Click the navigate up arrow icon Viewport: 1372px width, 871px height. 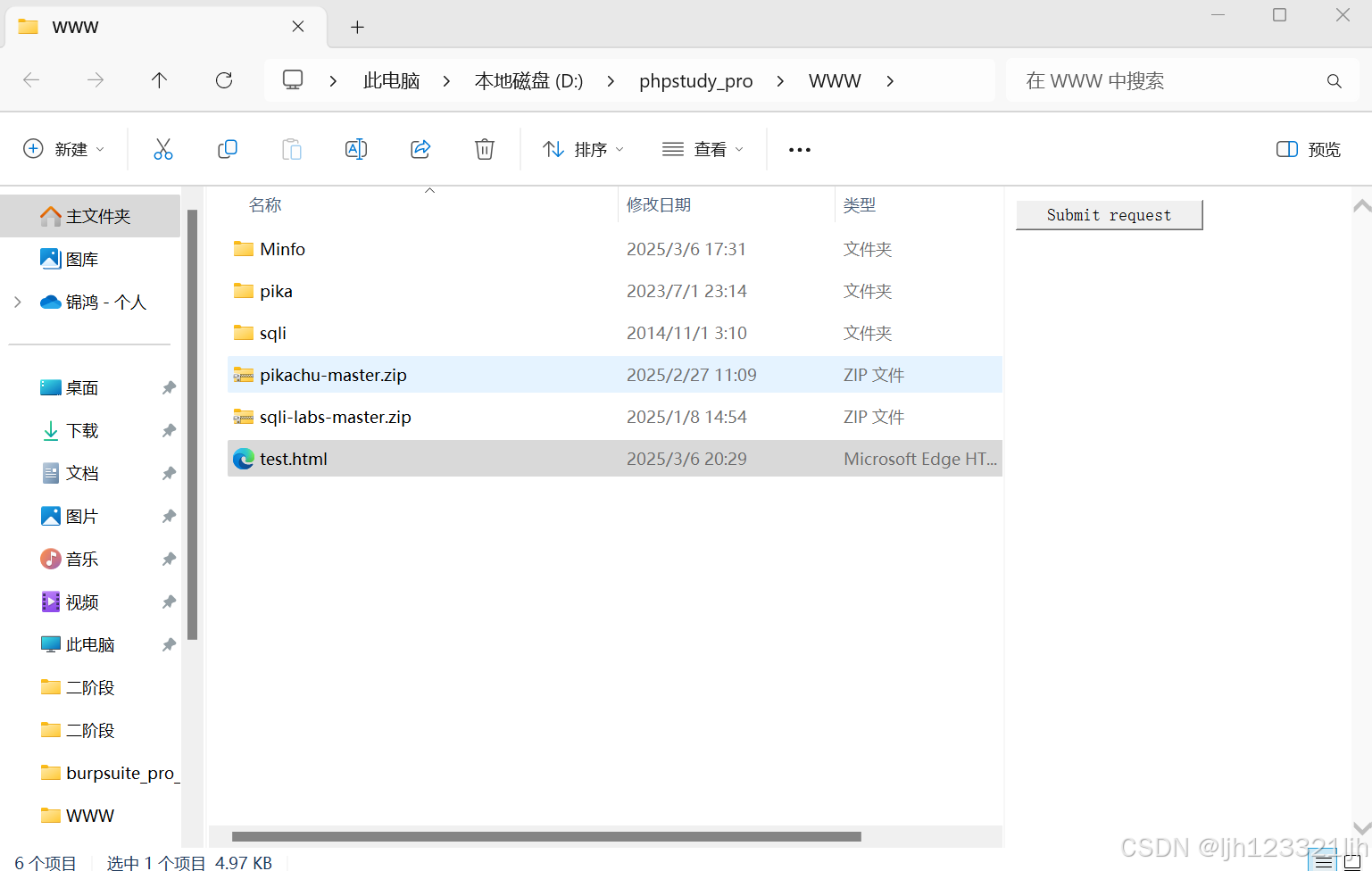[x=159, y=80]
